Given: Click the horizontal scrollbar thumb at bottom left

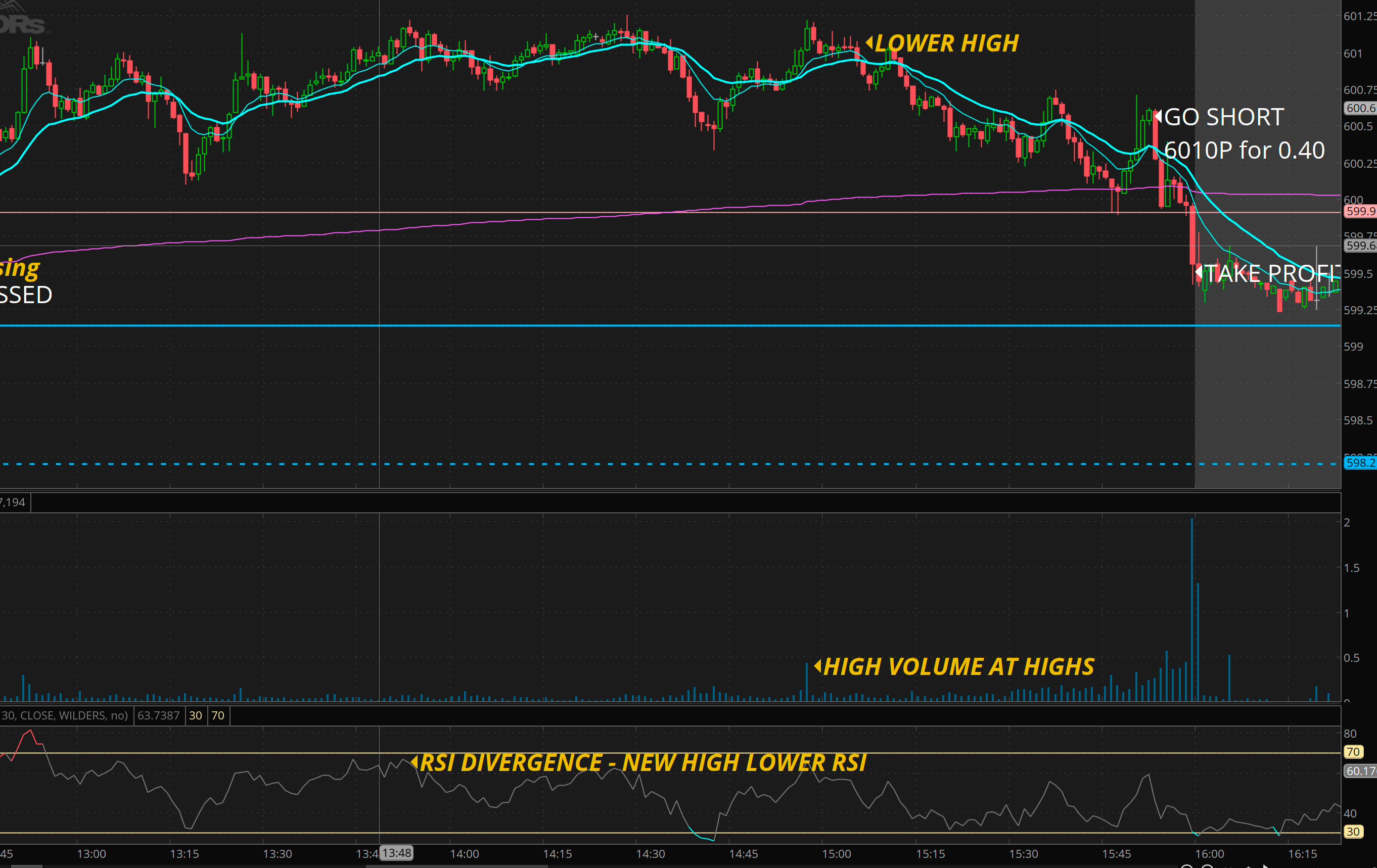Looking at the screenshot, I should (27, 865).
